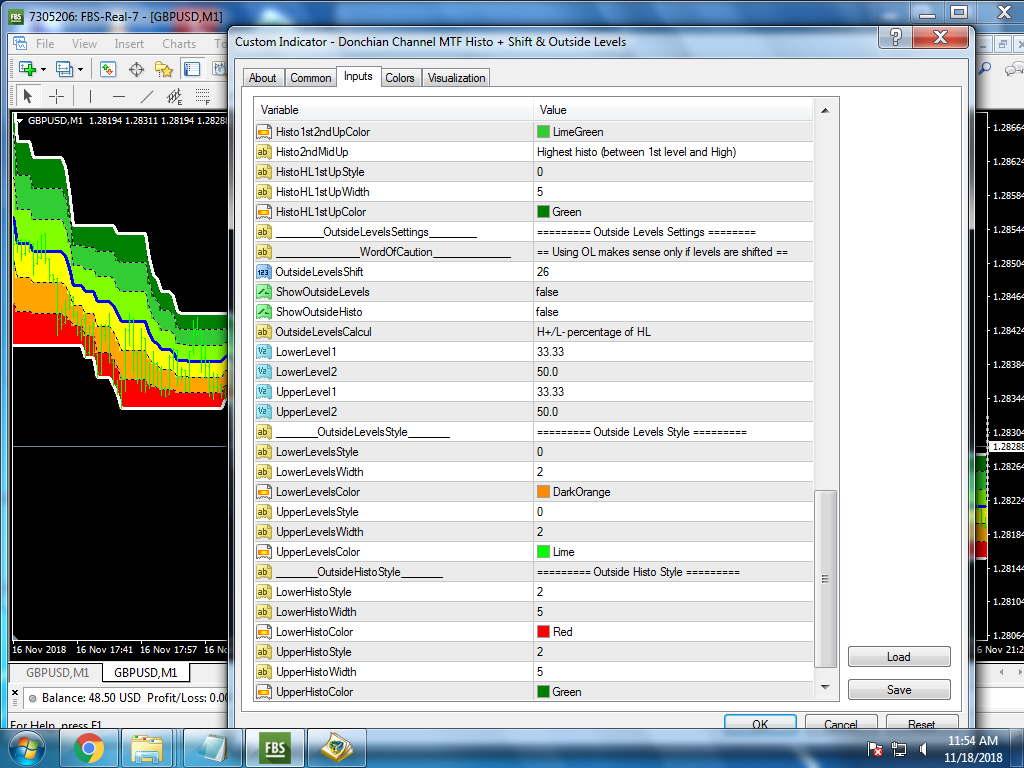Click the DarkOrange LowerLevelsColor swatch
This screenshot has width=1024, height=768.
544,492
